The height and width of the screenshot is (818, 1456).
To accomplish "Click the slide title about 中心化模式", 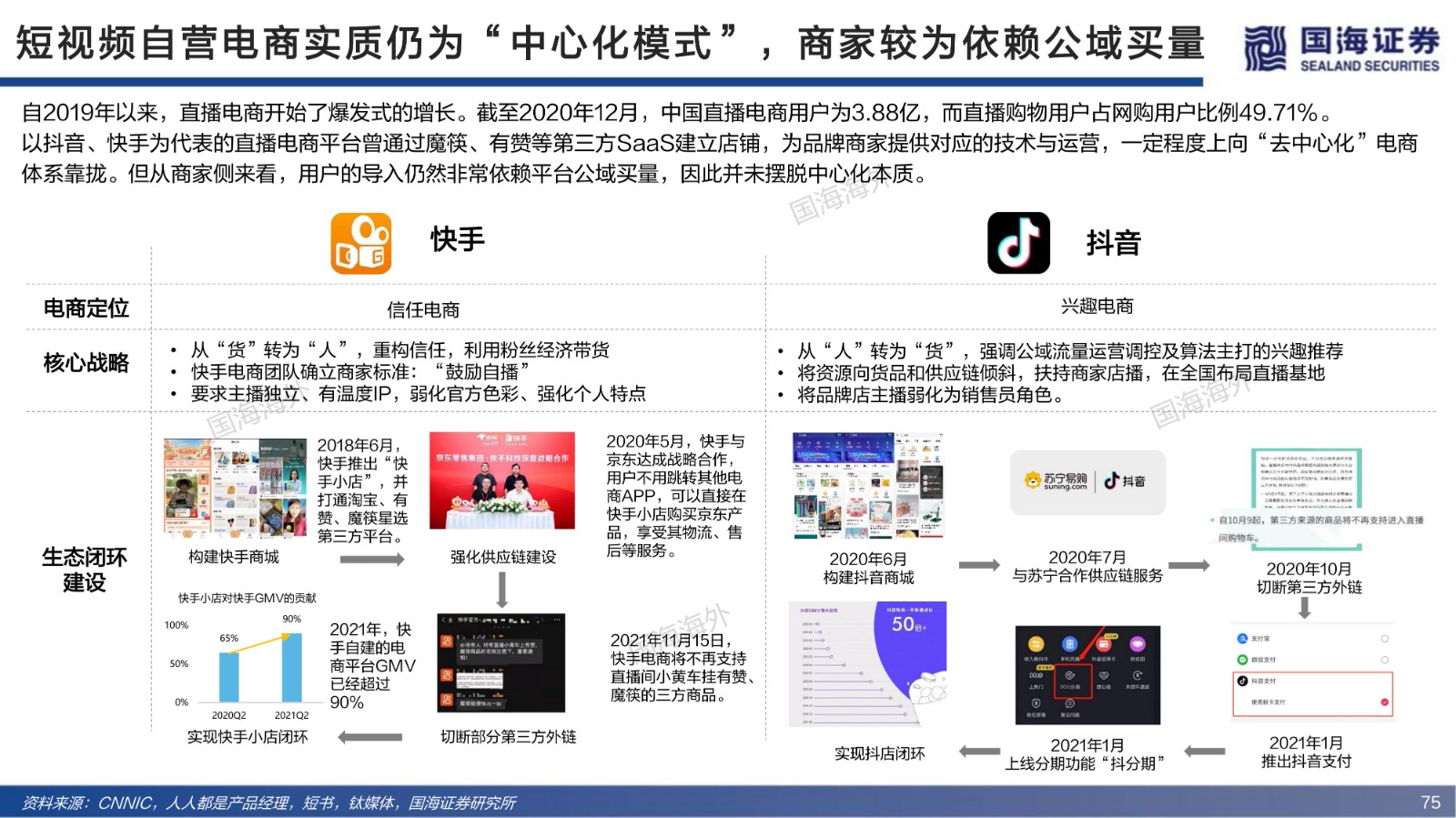I will tap(611, 43).
